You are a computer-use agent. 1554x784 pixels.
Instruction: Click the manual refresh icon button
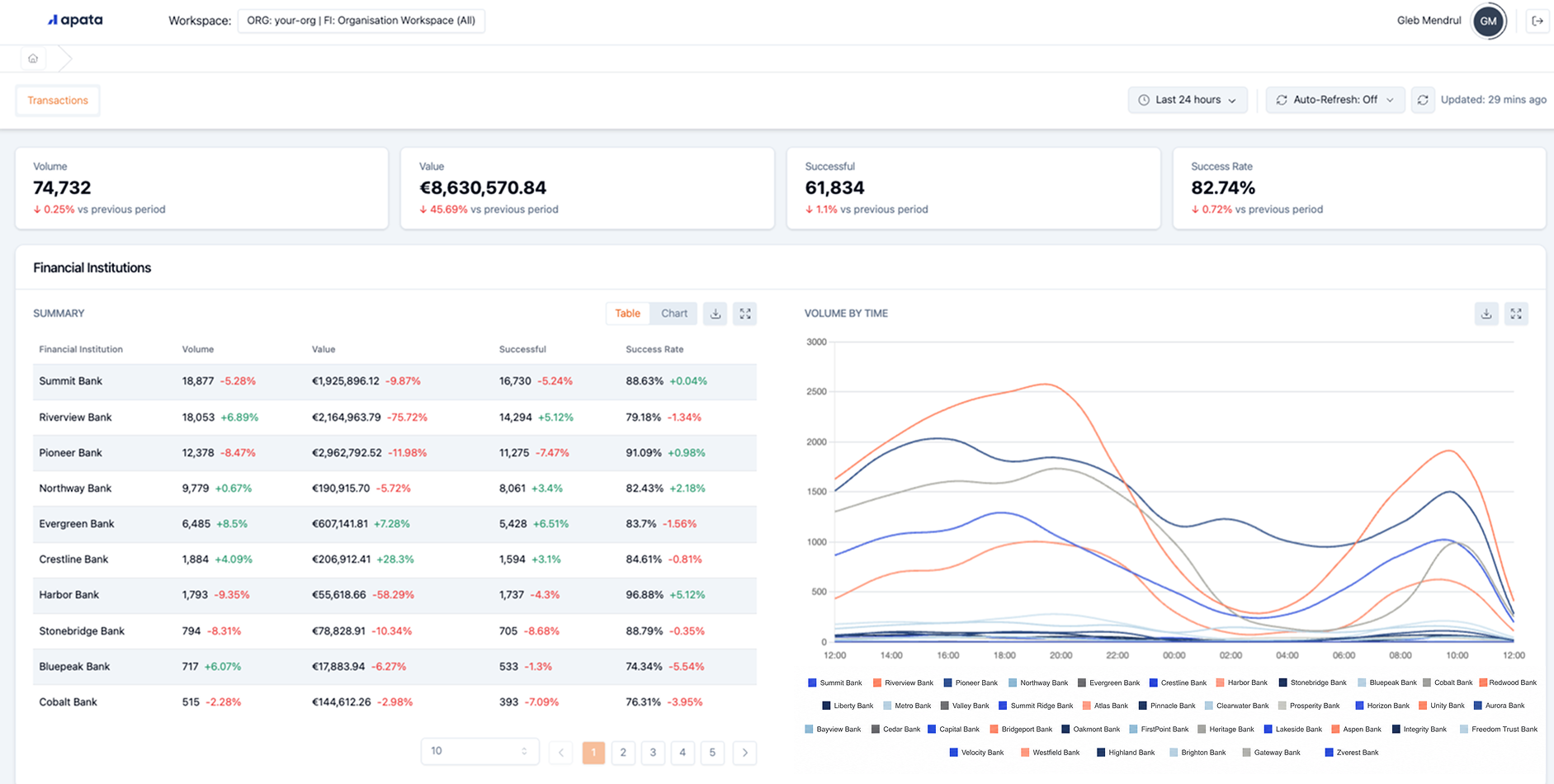pyautogui.click(x=1423, y=100)
